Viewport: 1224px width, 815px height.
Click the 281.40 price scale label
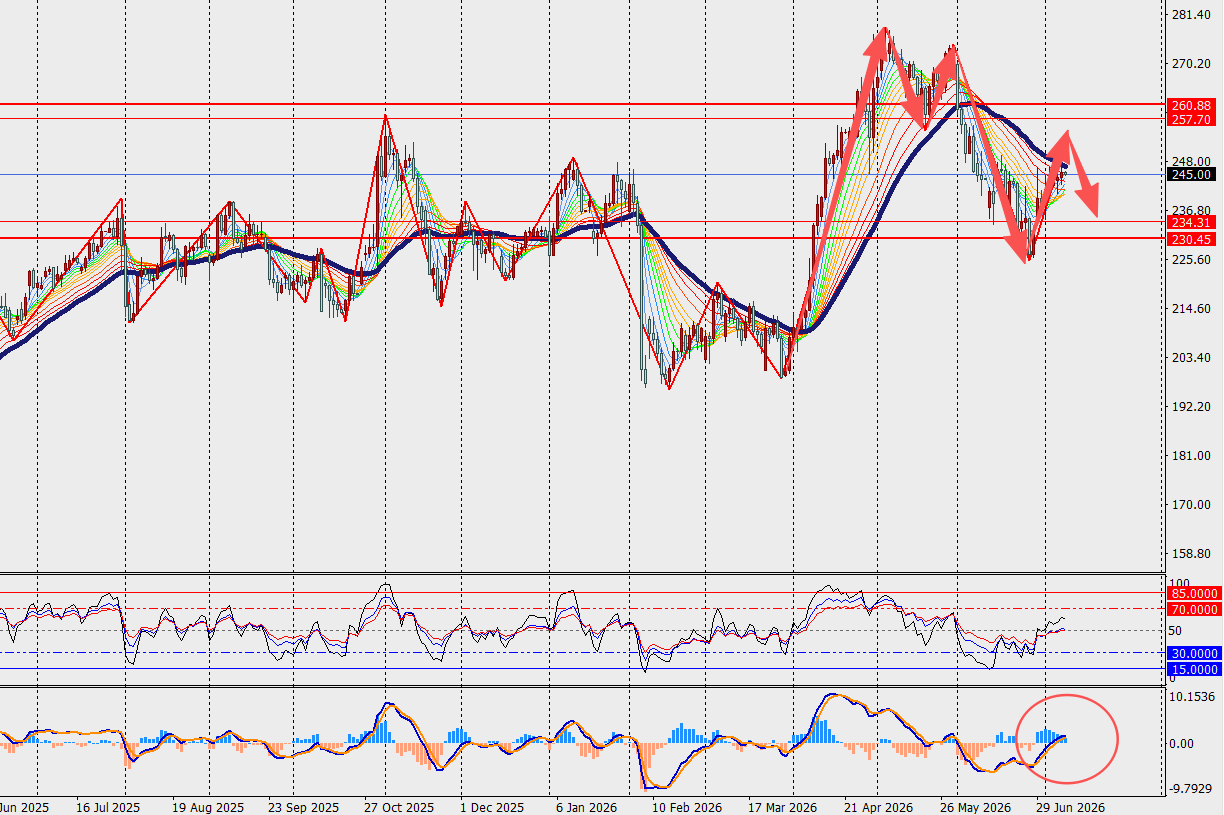tap(1190, 15)
